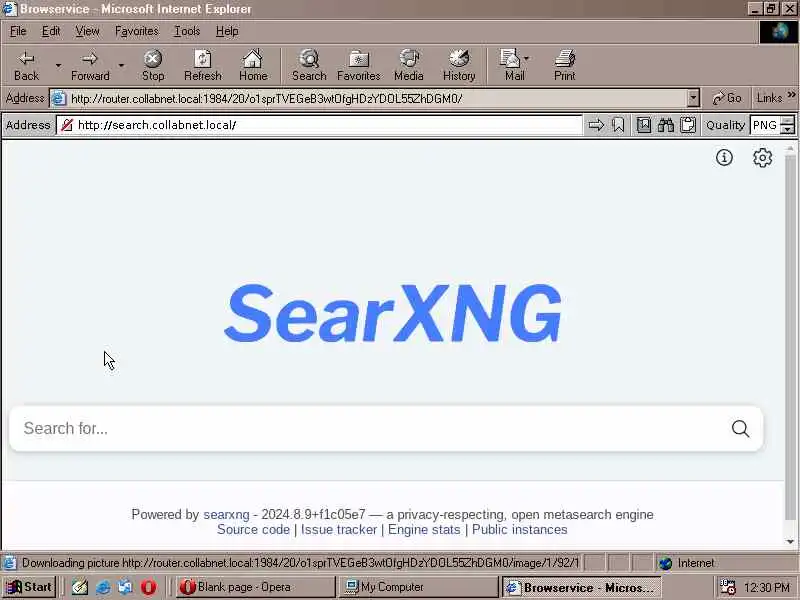Expand the IE address bar dropdown

pos(693,98)
